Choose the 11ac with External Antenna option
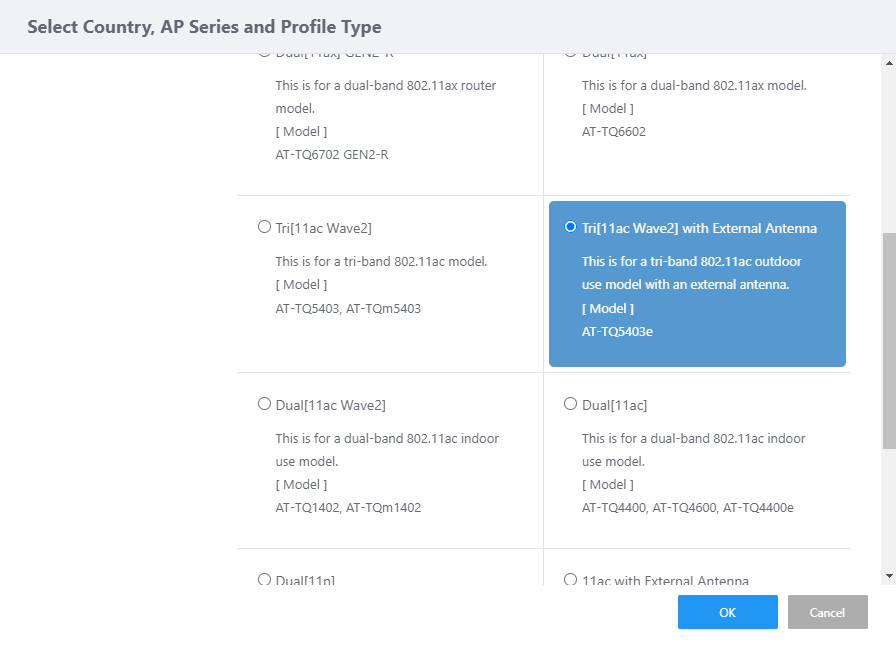This screenshot has width=896, height=652. point(571,579)
